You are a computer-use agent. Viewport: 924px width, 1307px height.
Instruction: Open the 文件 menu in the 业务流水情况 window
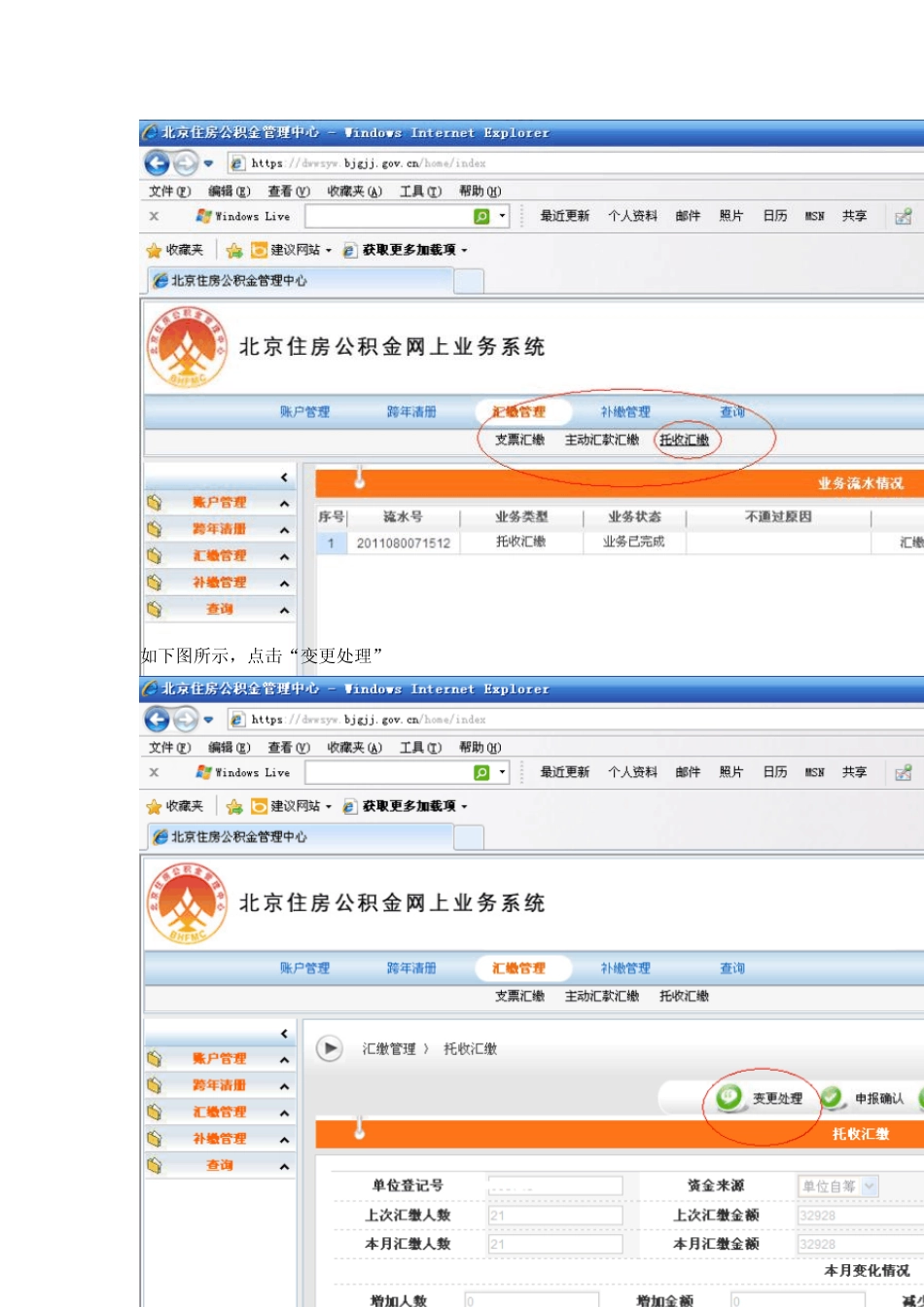[x=169, y=192]
